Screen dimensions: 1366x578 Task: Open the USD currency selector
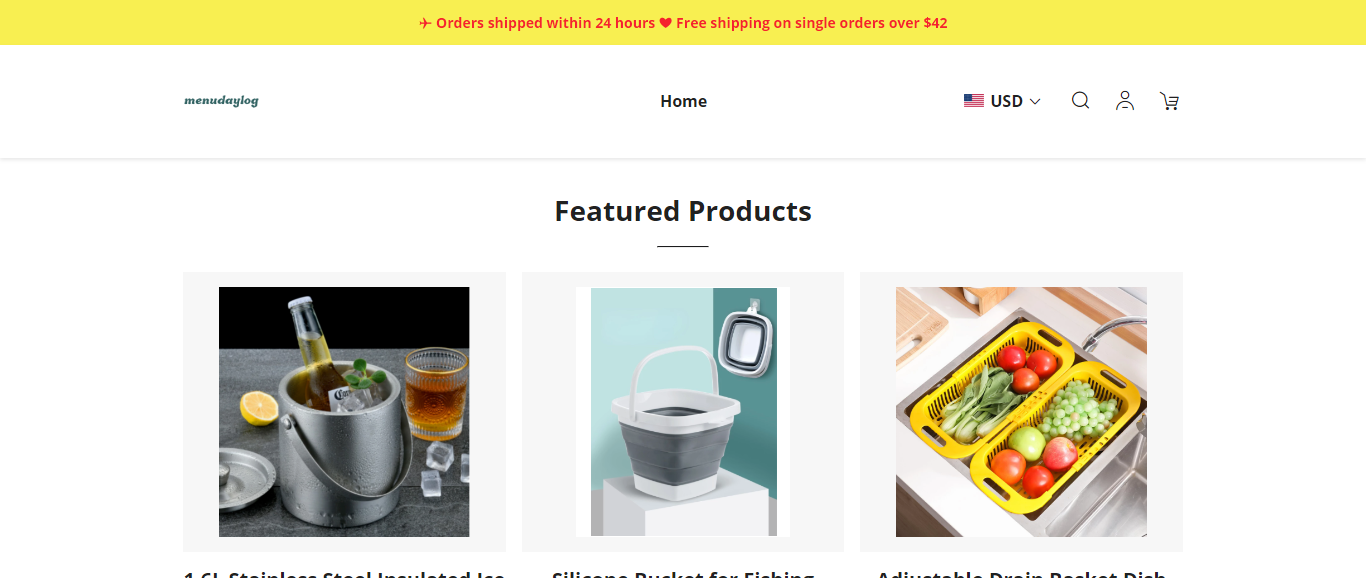(x=1006, y=101)
